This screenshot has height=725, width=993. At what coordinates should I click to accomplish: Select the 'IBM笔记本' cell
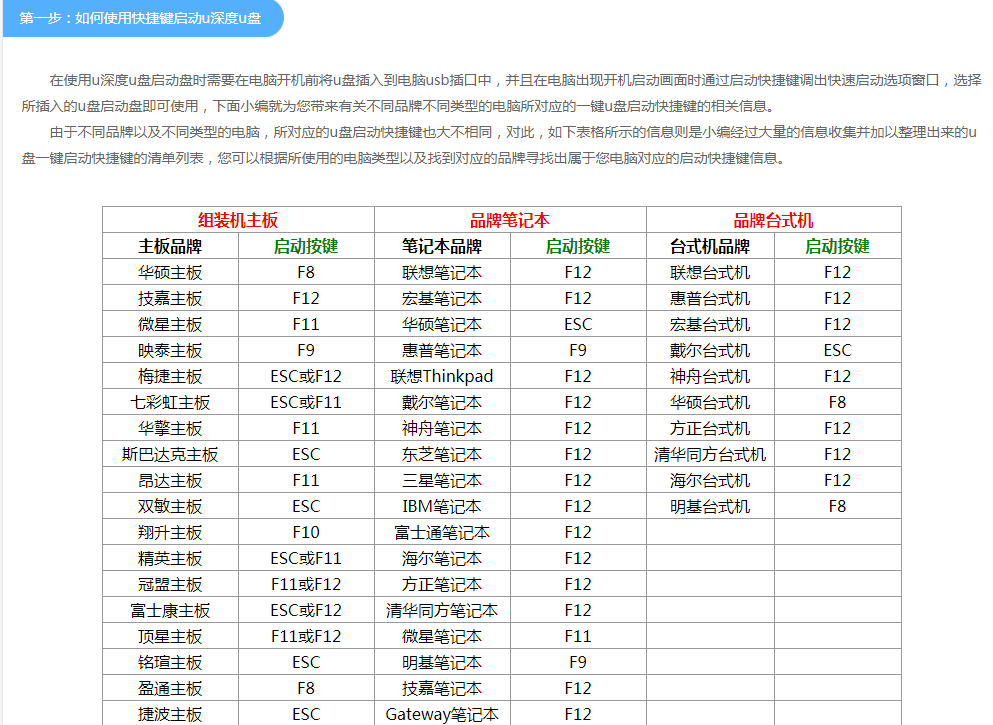coord(442,506)
